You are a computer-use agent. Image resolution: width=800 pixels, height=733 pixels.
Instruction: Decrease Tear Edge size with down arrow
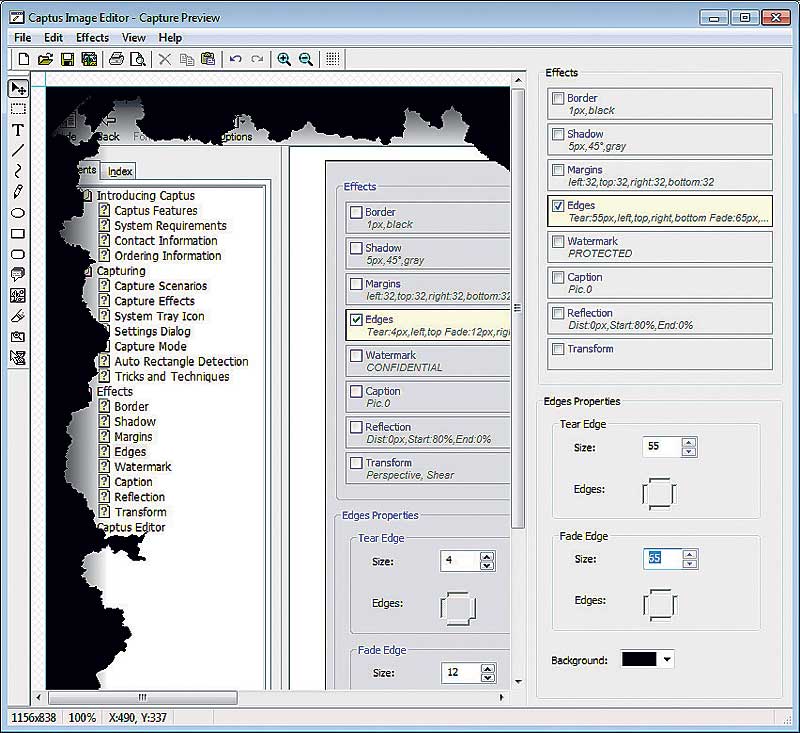tap(689, 451)
